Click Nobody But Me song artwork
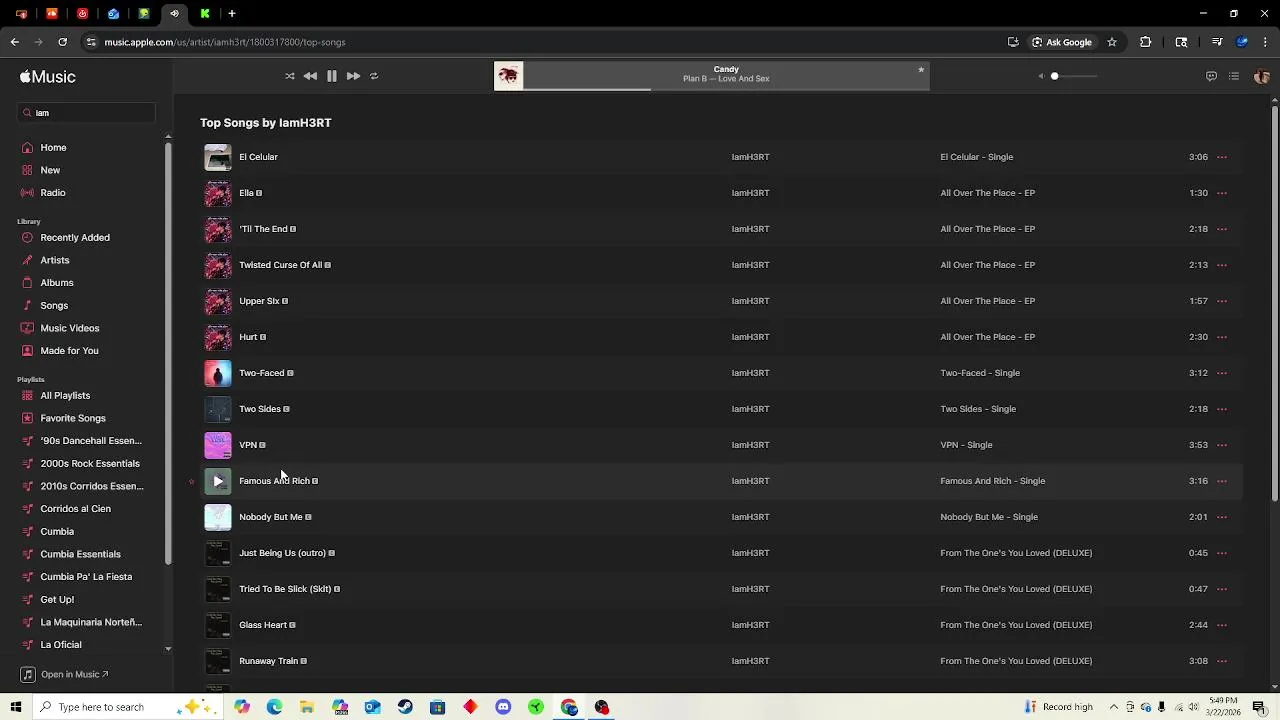The height and width of the screenshot is (720, 1280). (218, 517)
